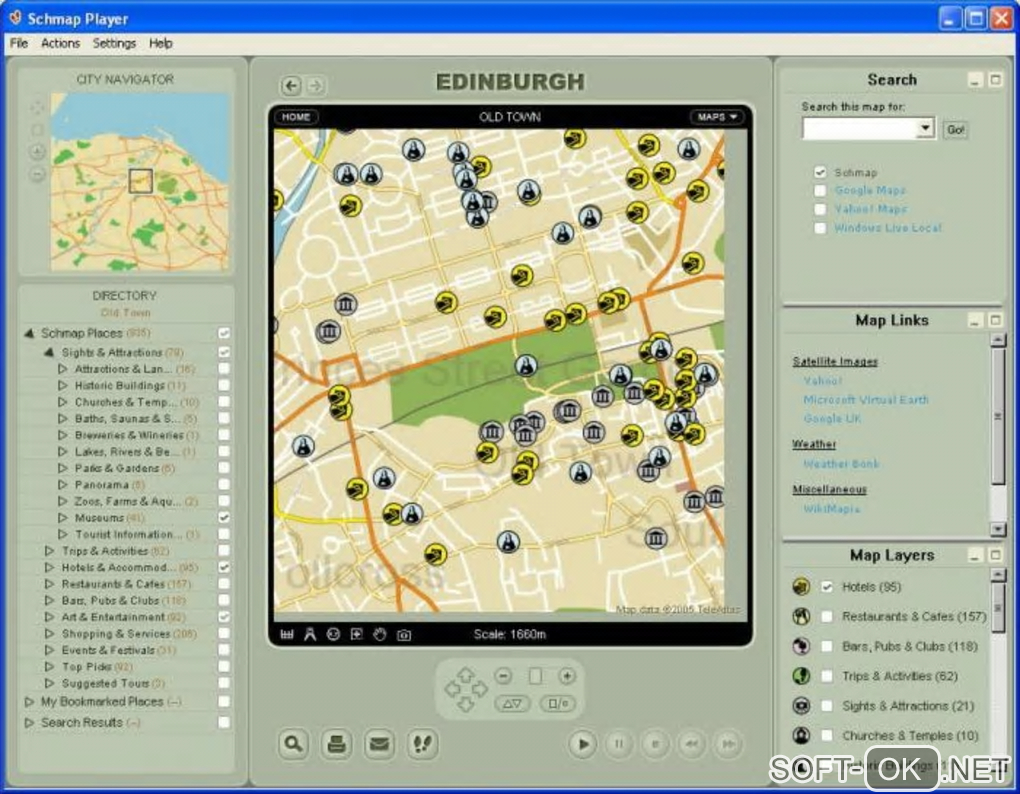Click the stop playback button
The height and width of the screenshot is (794, 1020).
pyautogui.click(x=655, y=743)
